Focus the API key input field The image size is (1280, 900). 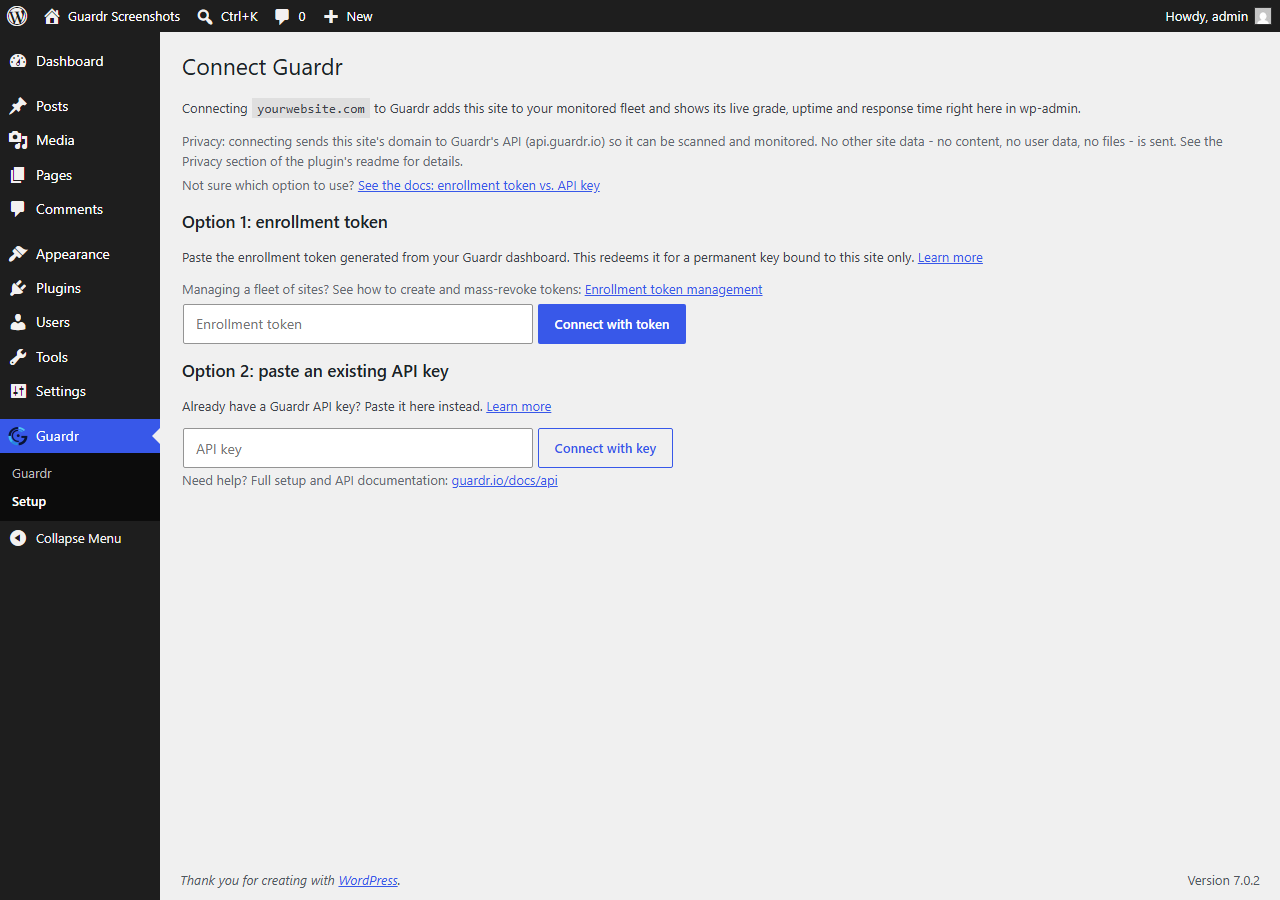click(x=358, y=448)
